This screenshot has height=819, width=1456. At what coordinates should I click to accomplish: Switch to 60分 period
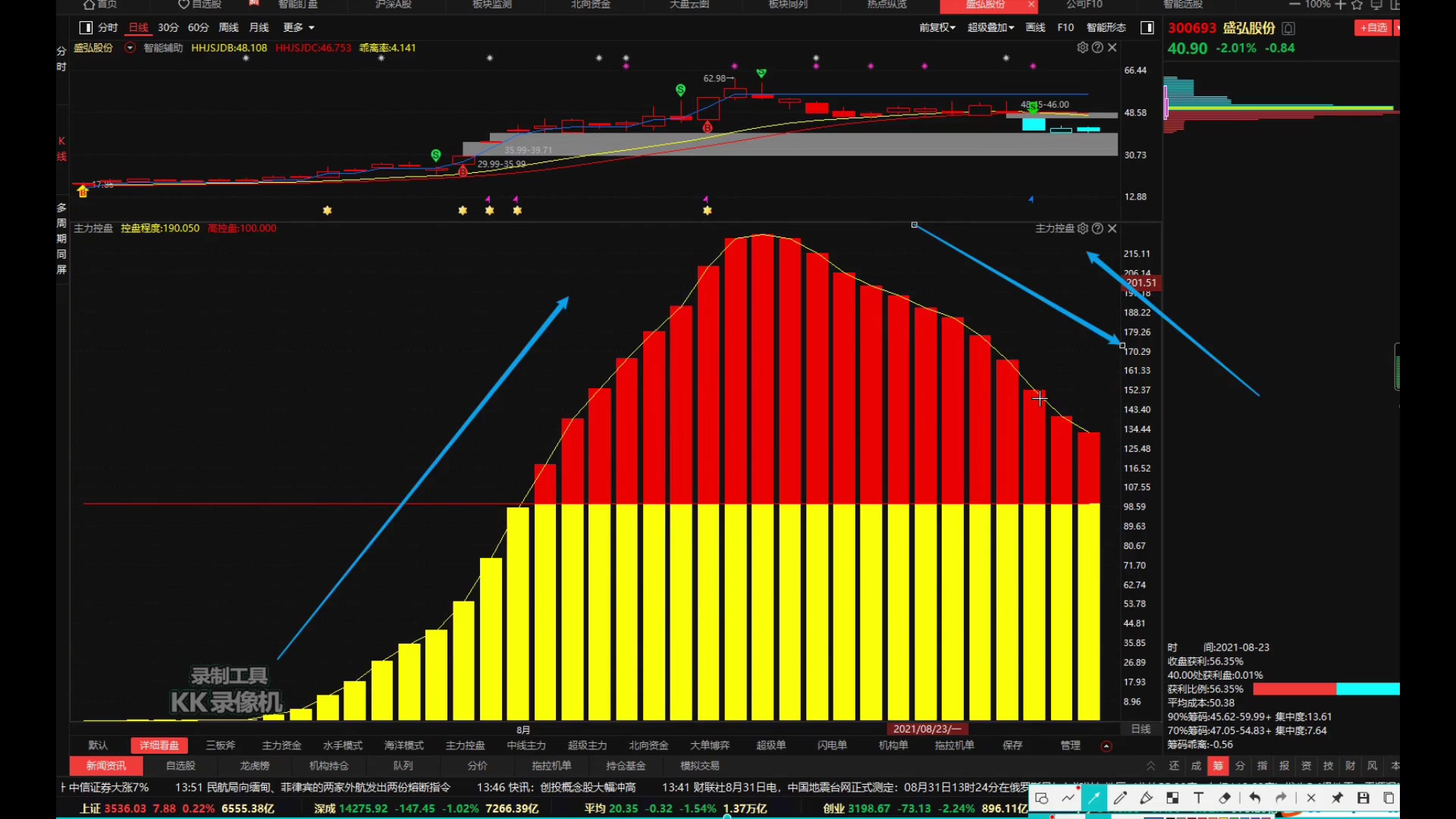199,27
